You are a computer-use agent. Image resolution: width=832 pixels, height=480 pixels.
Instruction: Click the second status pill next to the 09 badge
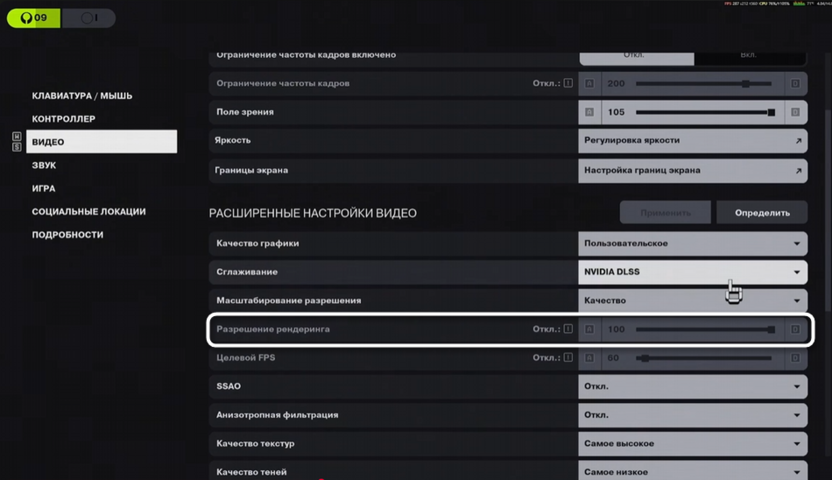(88, 18)
